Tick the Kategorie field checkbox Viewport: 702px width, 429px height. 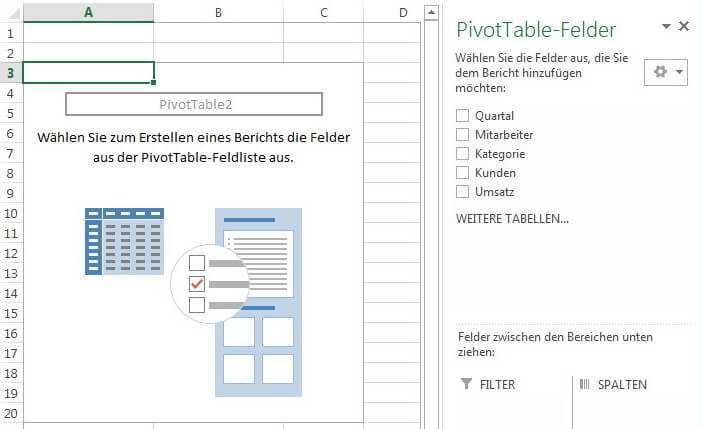tap(462, 154)
